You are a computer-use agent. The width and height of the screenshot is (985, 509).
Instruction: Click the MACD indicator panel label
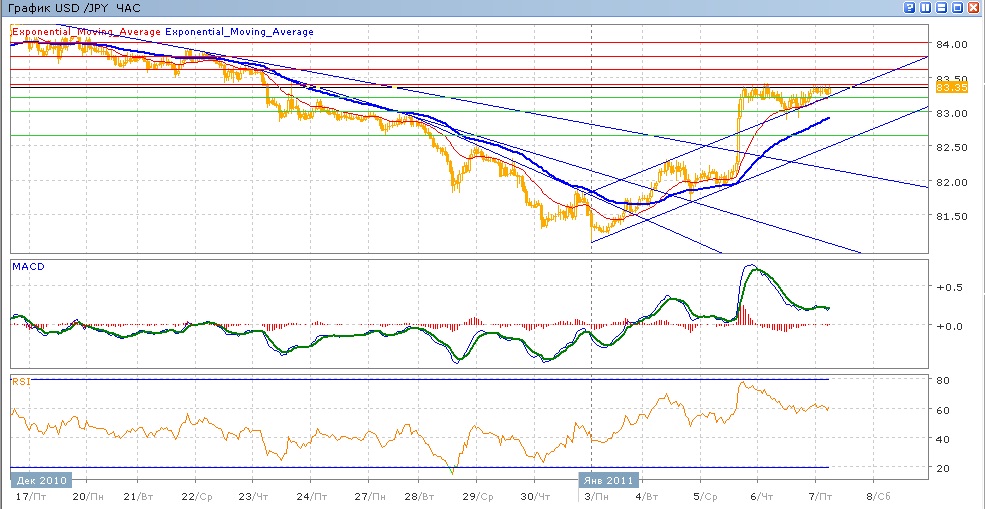pyautogui.click(x=27, y=265)
